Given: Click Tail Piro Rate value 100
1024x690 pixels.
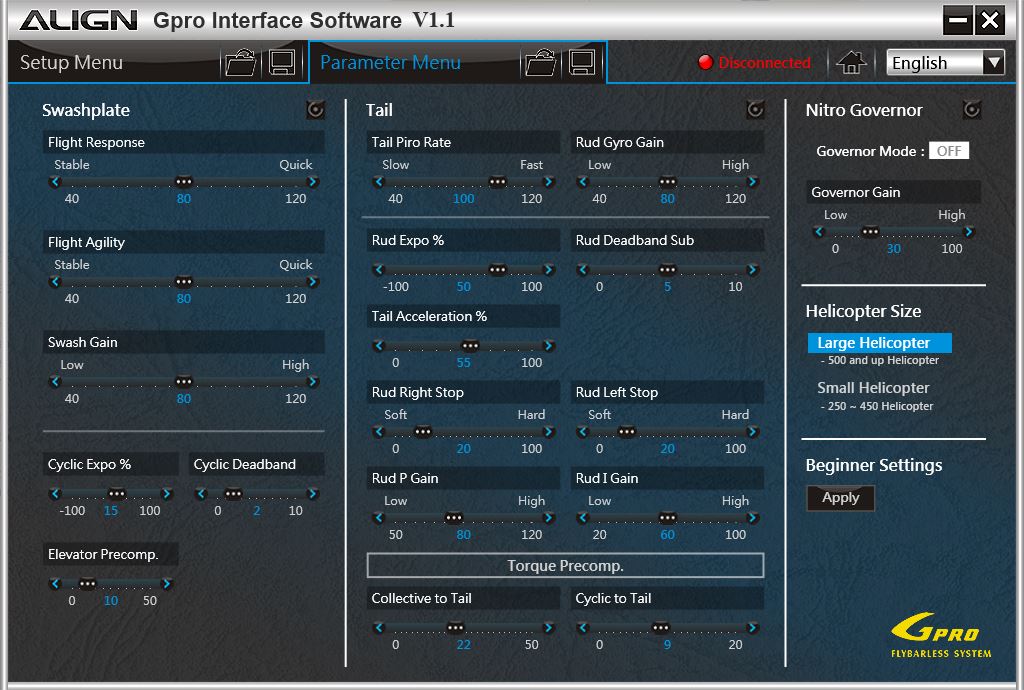Looking at the screenshot, I should pyautogui.click(x=464, y=198).
